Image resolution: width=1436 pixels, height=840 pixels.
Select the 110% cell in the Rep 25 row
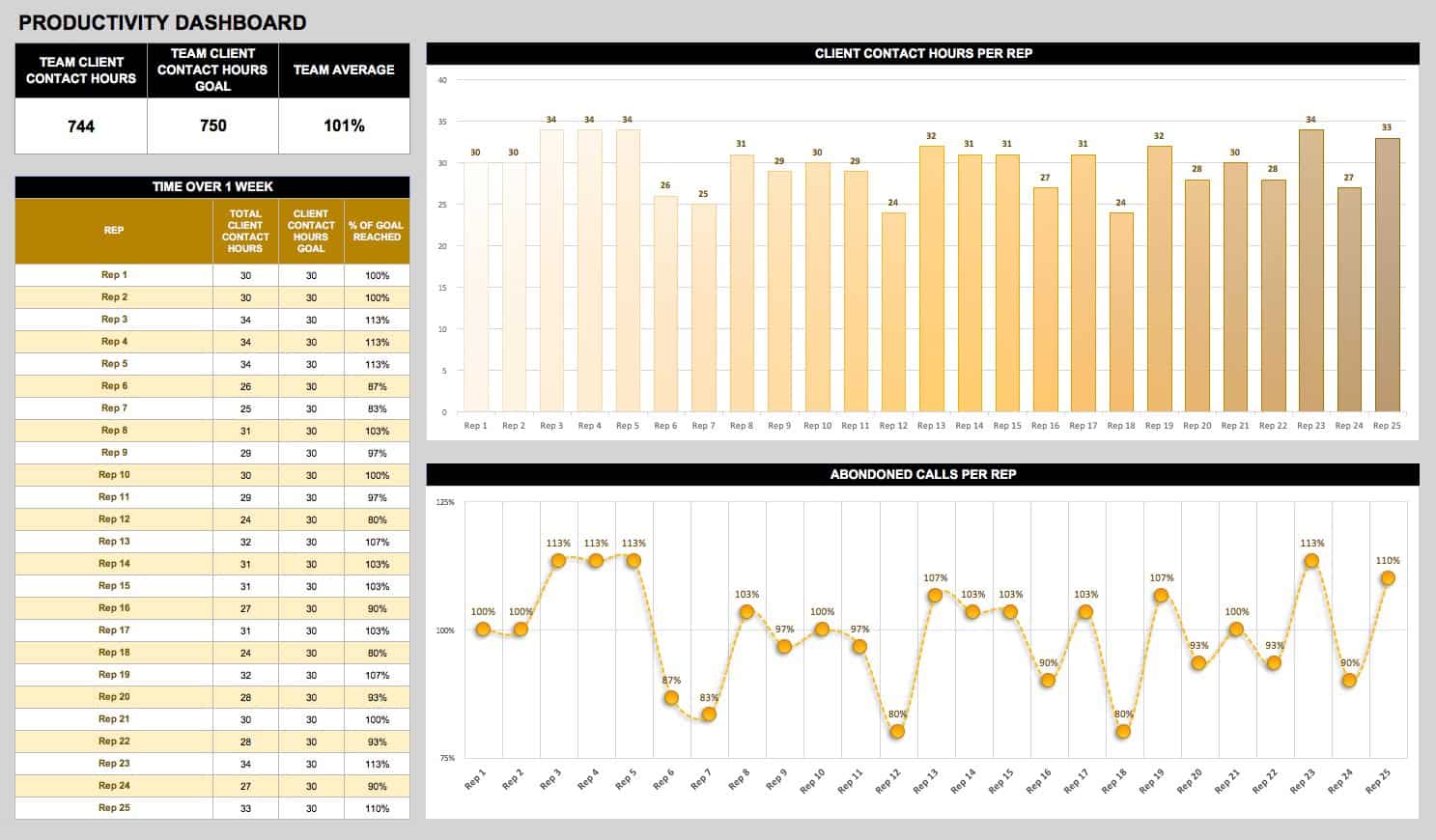tap(377, 808)
